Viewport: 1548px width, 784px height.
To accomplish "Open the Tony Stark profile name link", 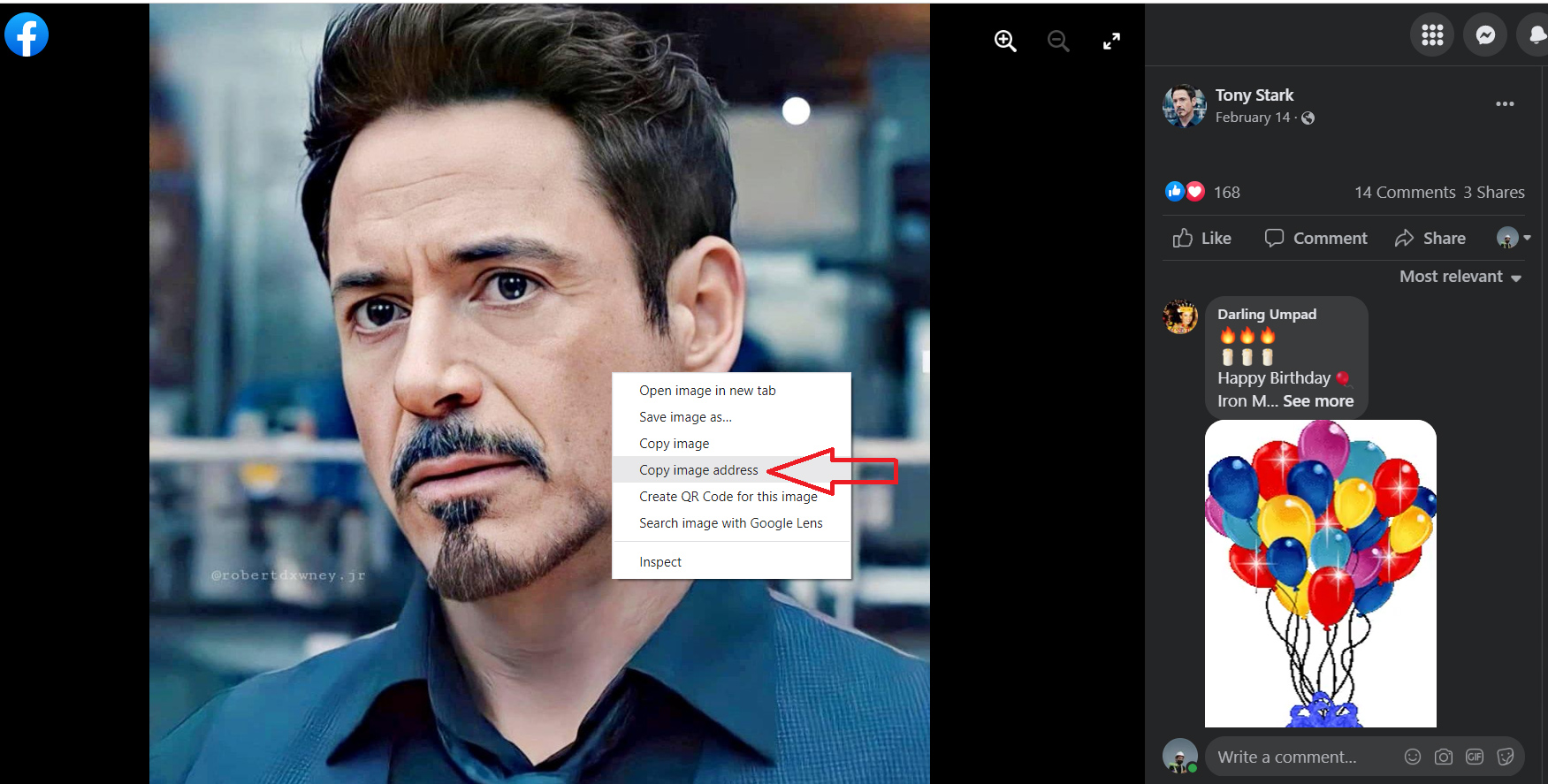I will (1254, 95).
